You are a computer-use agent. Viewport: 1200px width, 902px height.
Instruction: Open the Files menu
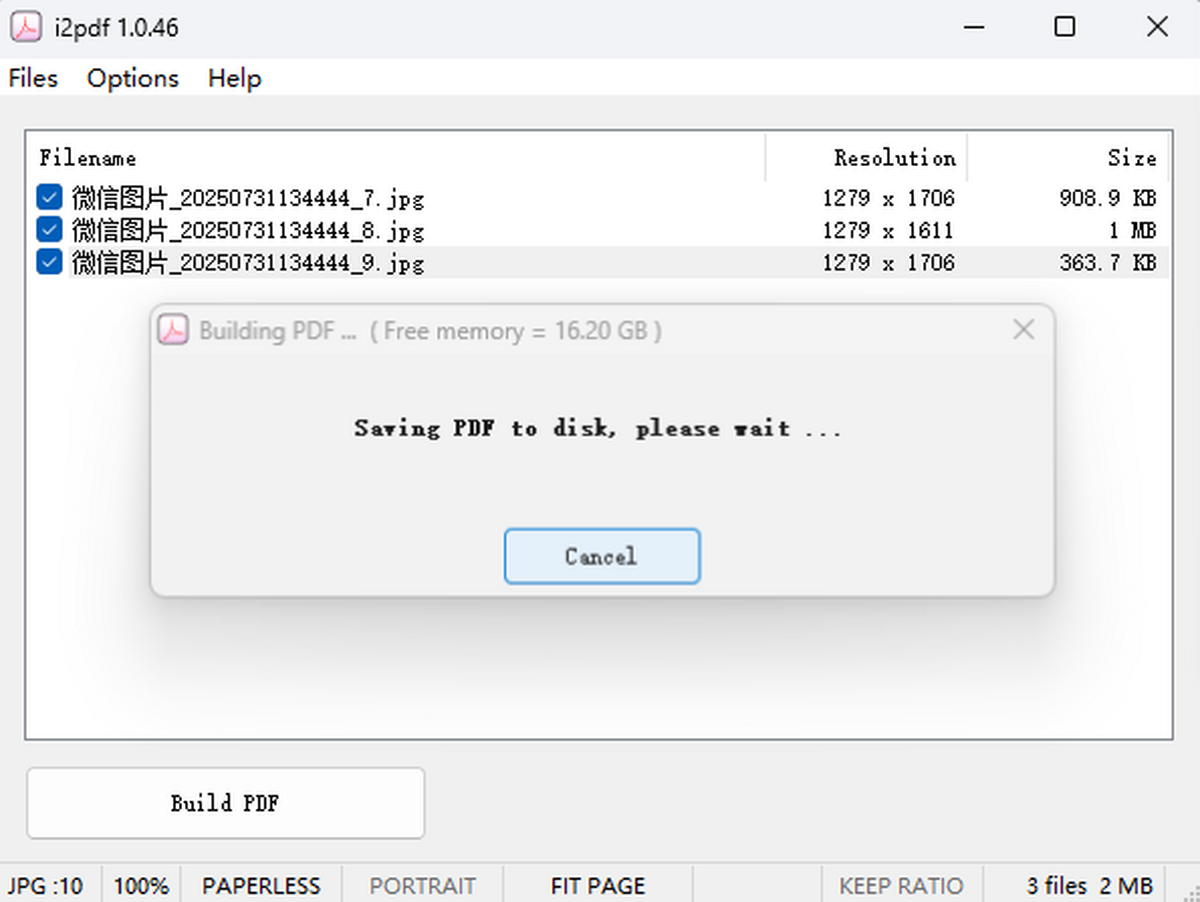[x=32, y=78]
